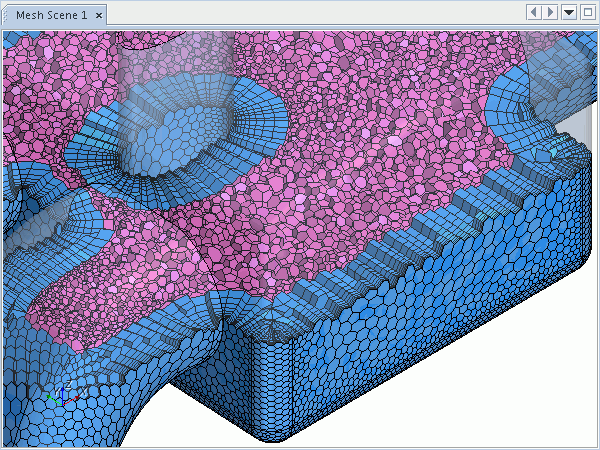Open the tab list dropdown arrow
The image size is (600, 450).
click(569, 12)
